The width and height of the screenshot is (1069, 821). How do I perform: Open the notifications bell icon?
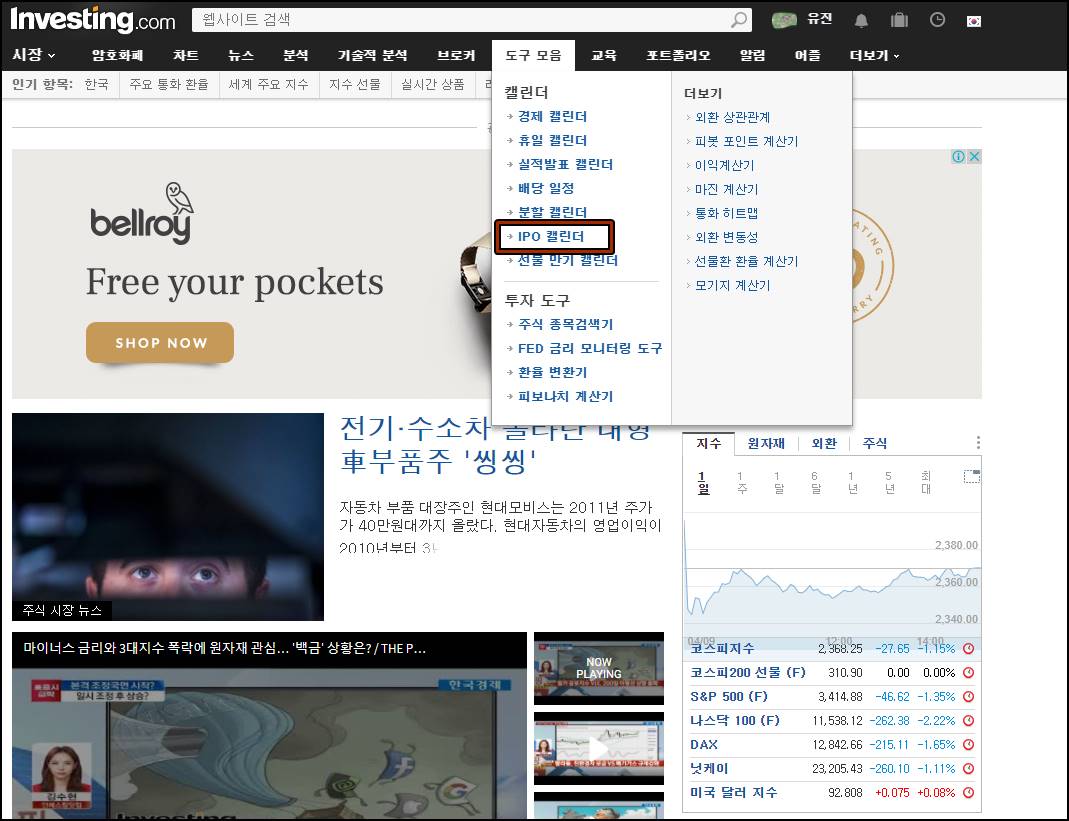click(862, 20)
